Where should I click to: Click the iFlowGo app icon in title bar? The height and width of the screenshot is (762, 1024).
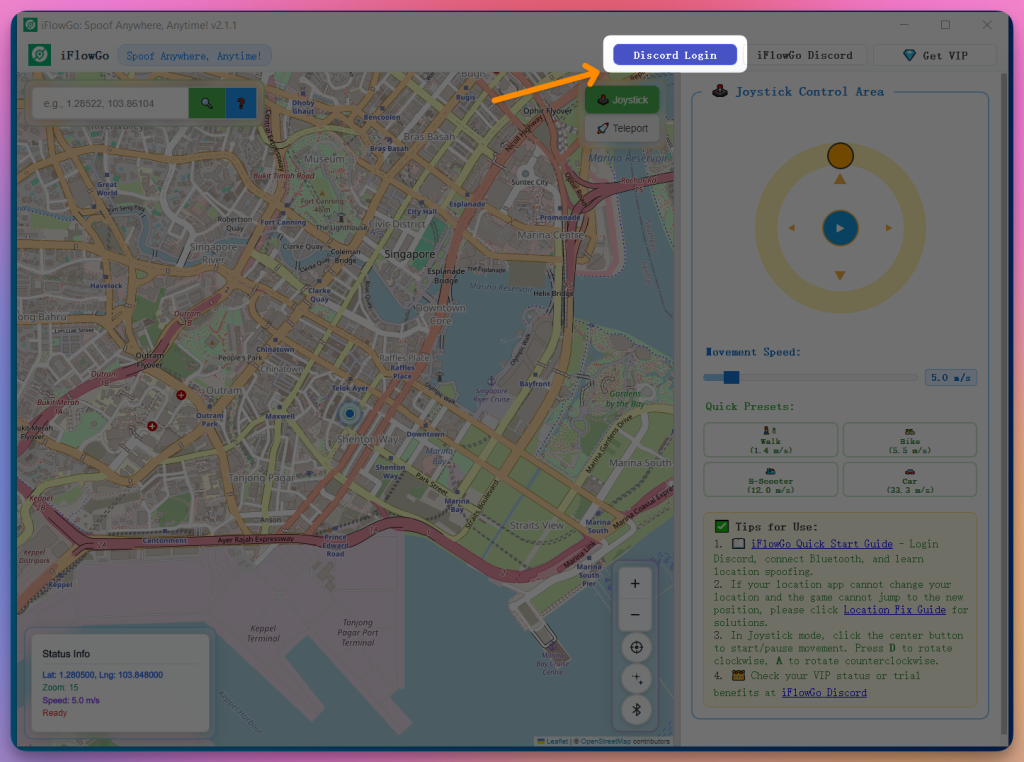(x=30, y=25)
